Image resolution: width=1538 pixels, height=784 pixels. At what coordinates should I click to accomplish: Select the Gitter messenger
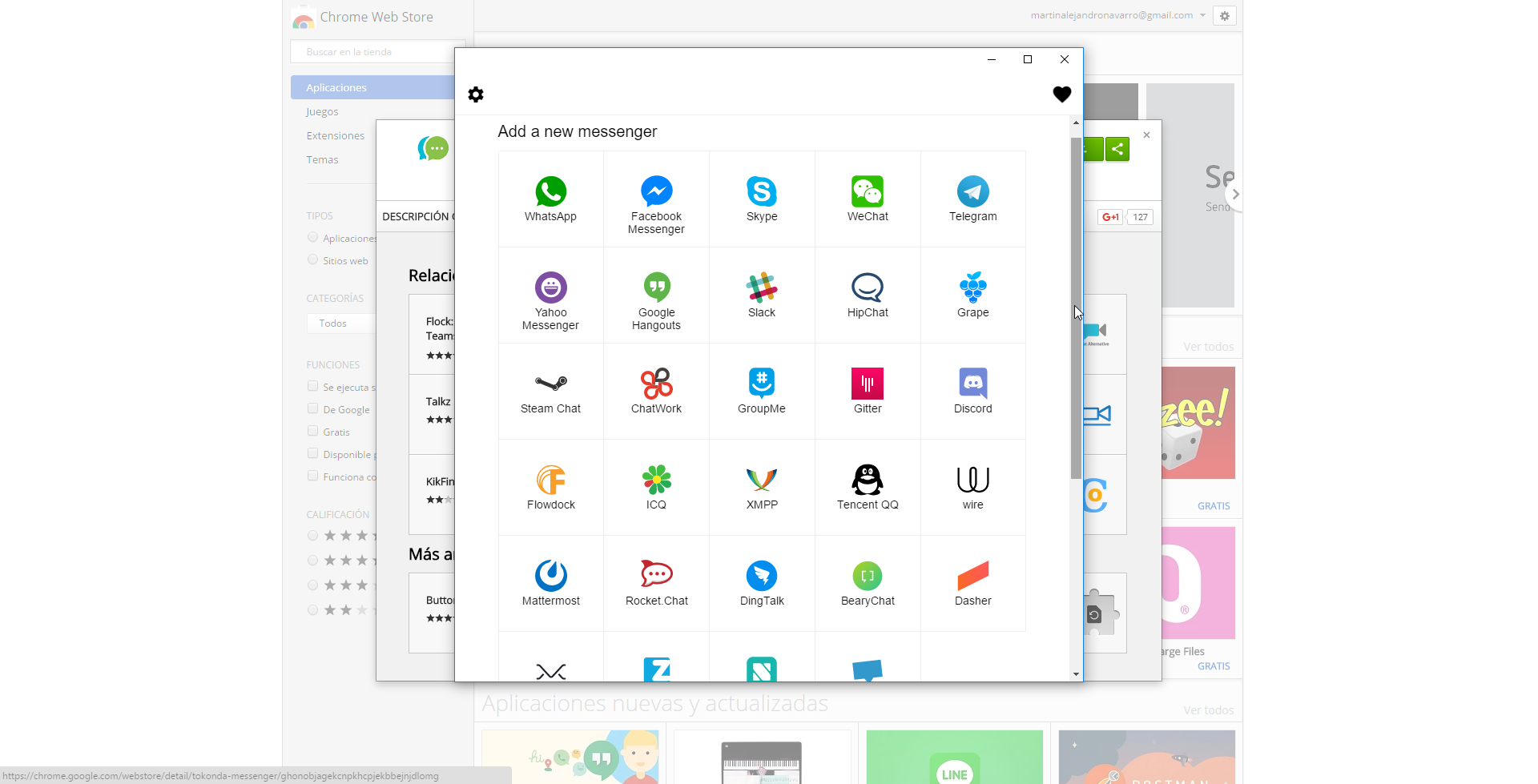(x=868, y=392)
